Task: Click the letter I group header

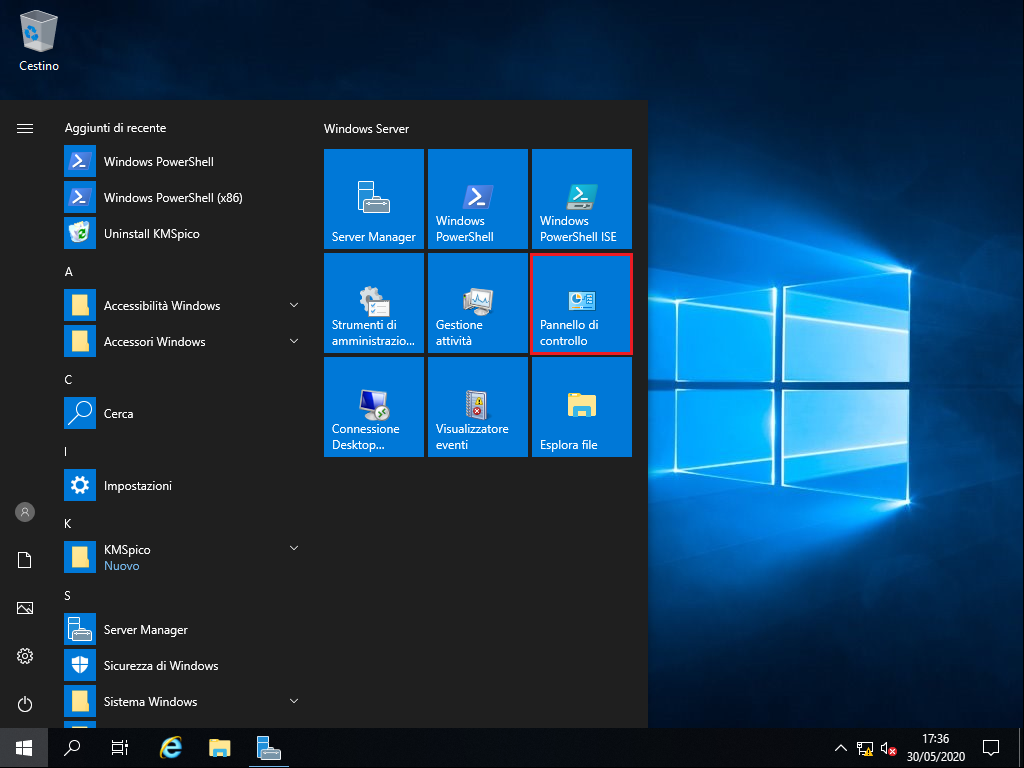Action: click(66, 451)
